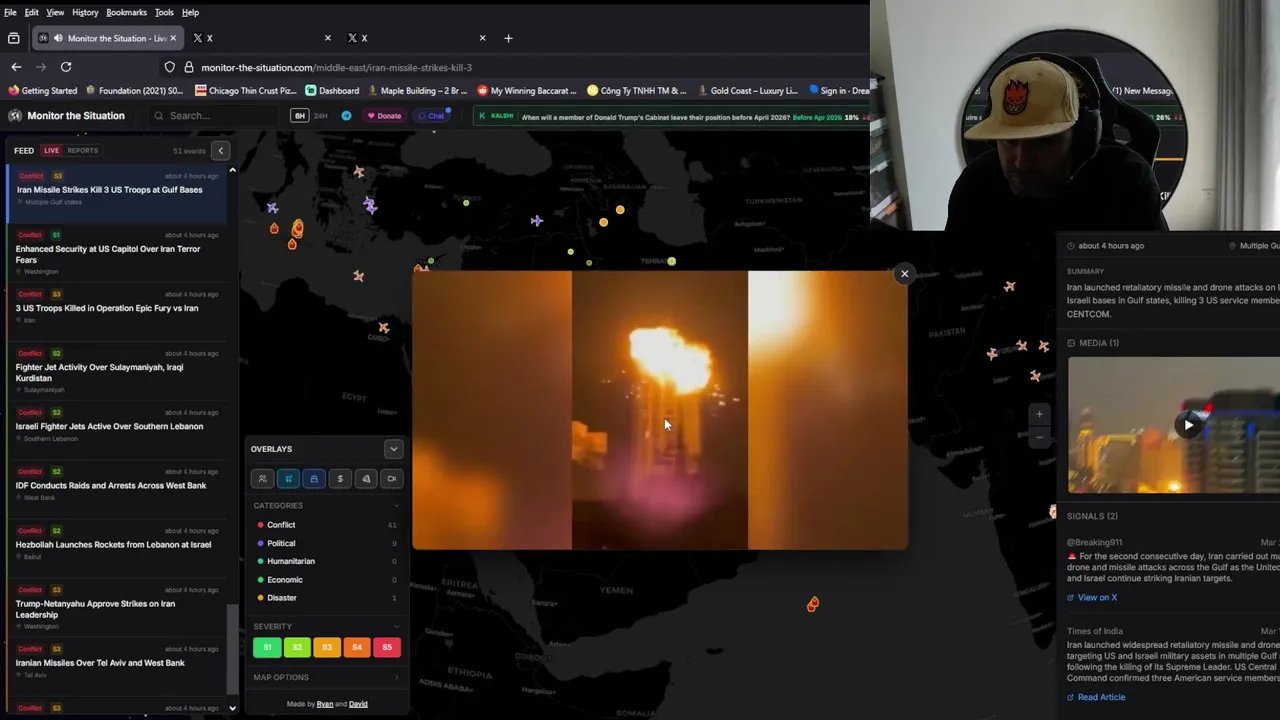1280x720 pixels.
Task: Close the Monitor the Situation tab
Action: click(173, 38)
